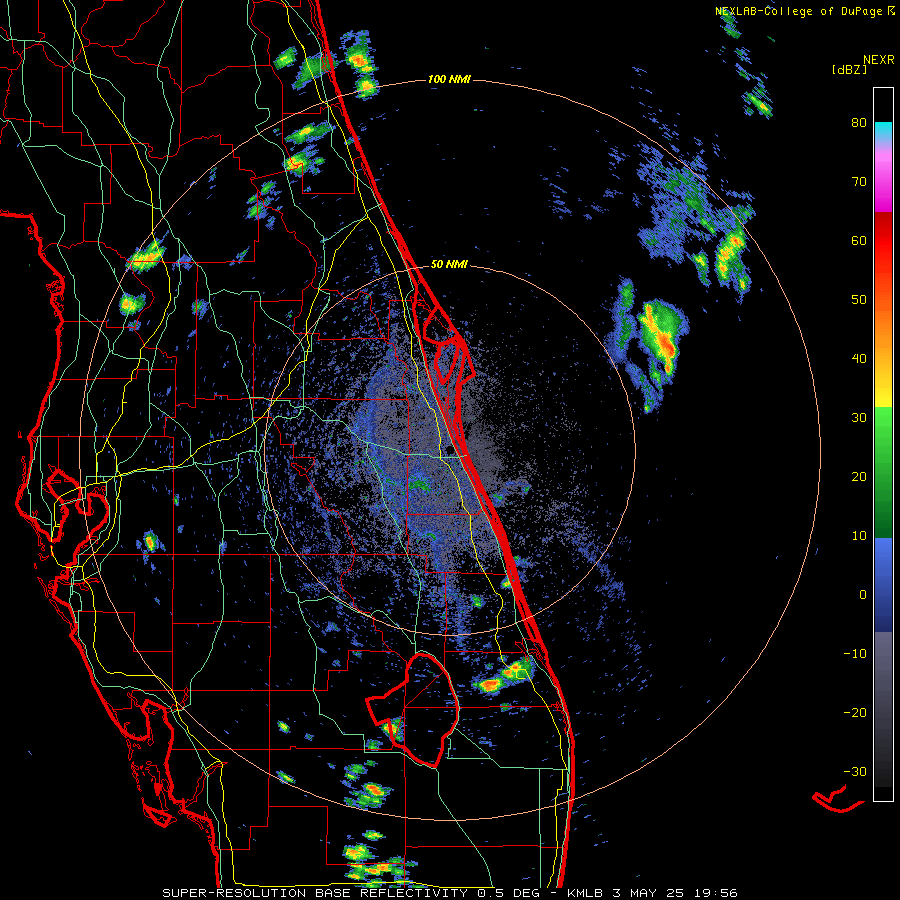Click the 10 dBZ legend value

point(859,536)
